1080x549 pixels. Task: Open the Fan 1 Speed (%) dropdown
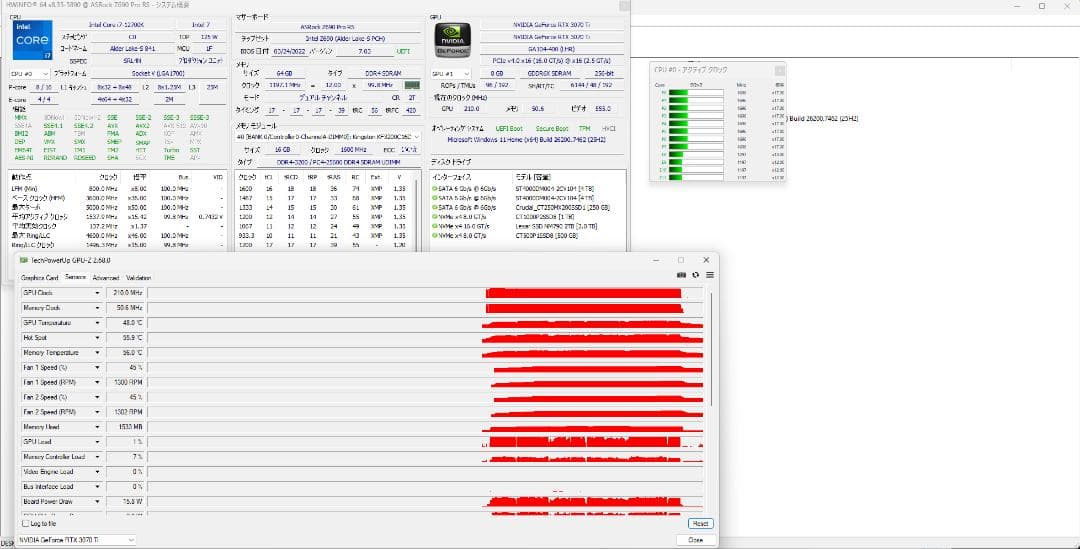(97, 368)
